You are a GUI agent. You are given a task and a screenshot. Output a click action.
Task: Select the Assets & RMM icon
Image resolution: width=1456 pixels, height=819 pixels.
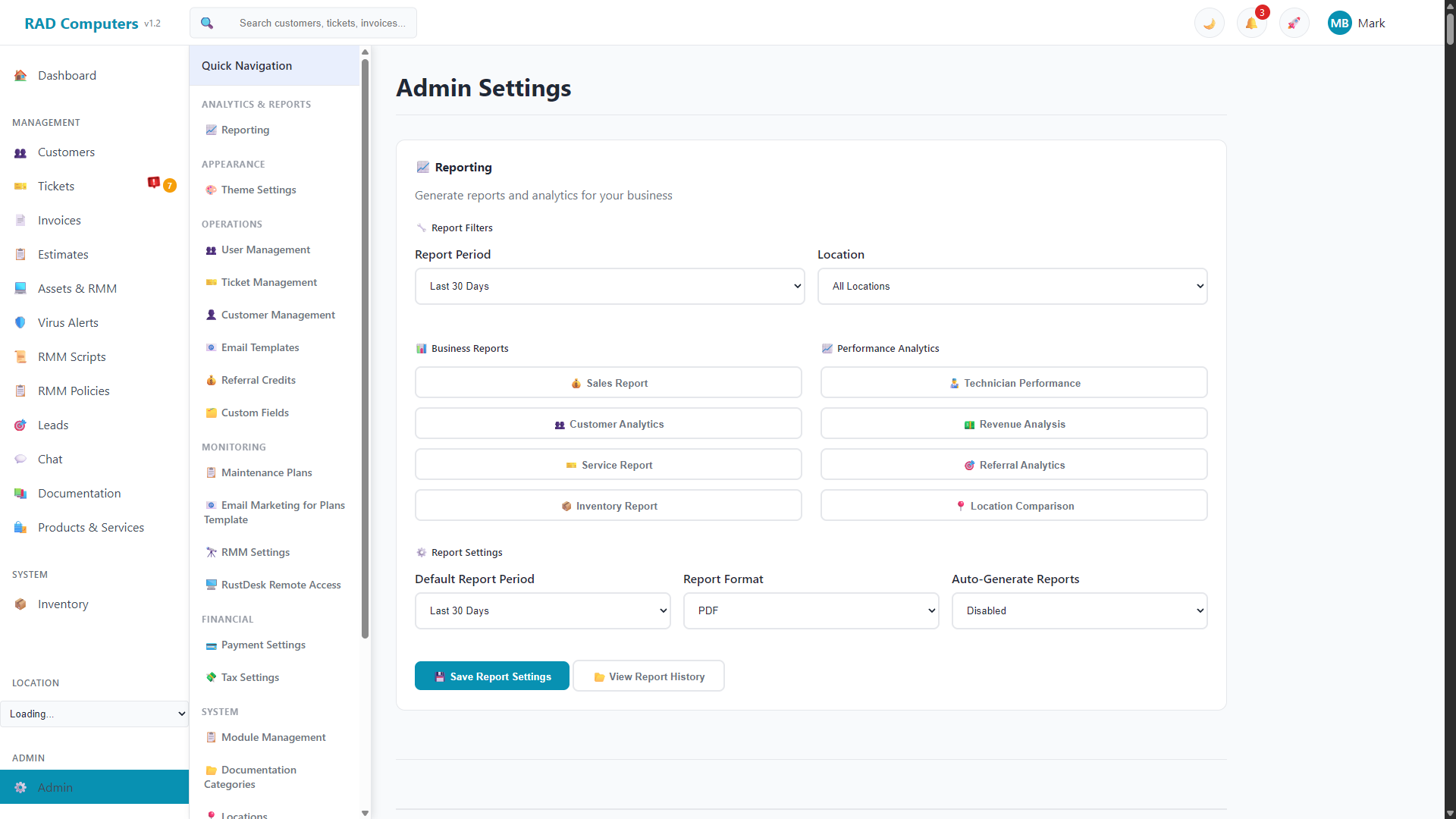[20, 288]
